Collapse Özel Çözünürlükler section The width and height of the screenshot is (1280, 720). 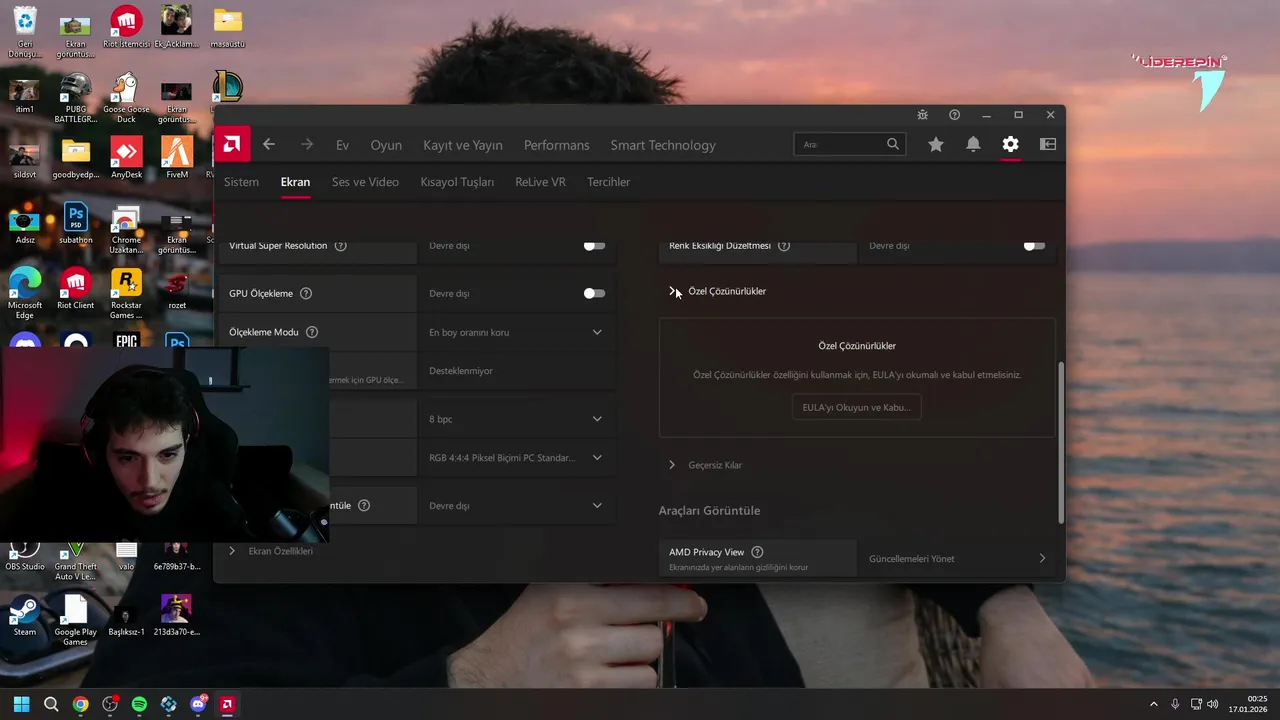coord(672,291)
